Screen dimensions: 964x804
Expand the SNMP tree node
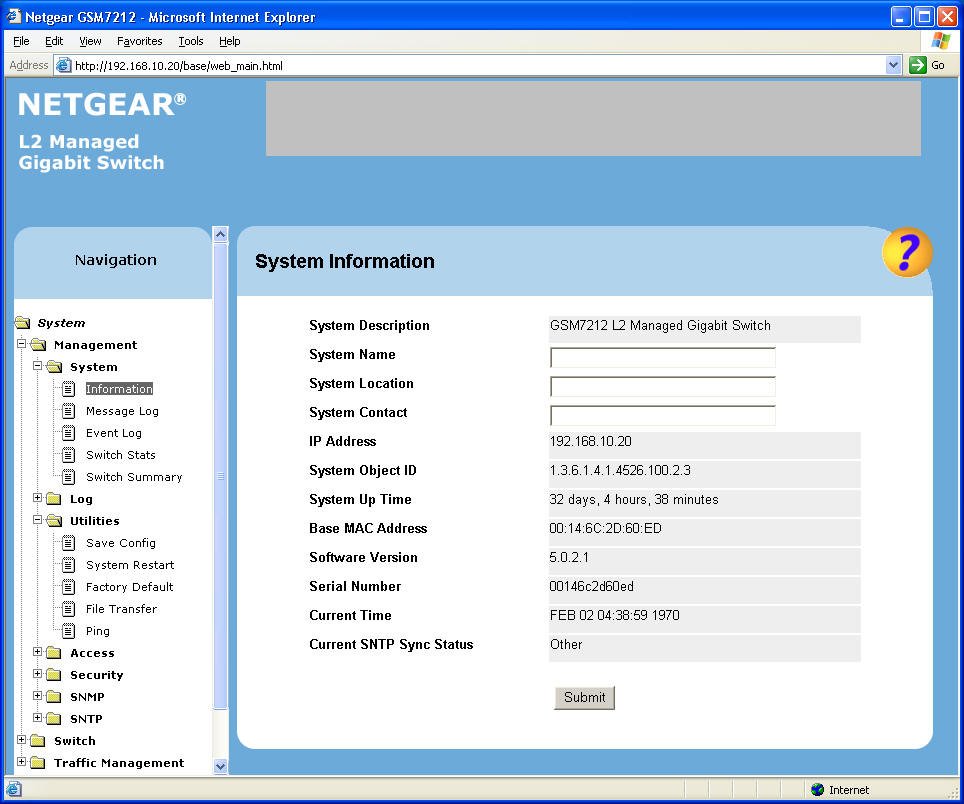[x=38, y=696]
